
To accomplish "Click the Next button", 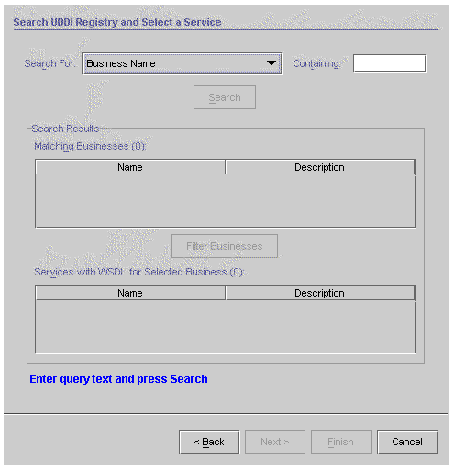I will [275, 442].
